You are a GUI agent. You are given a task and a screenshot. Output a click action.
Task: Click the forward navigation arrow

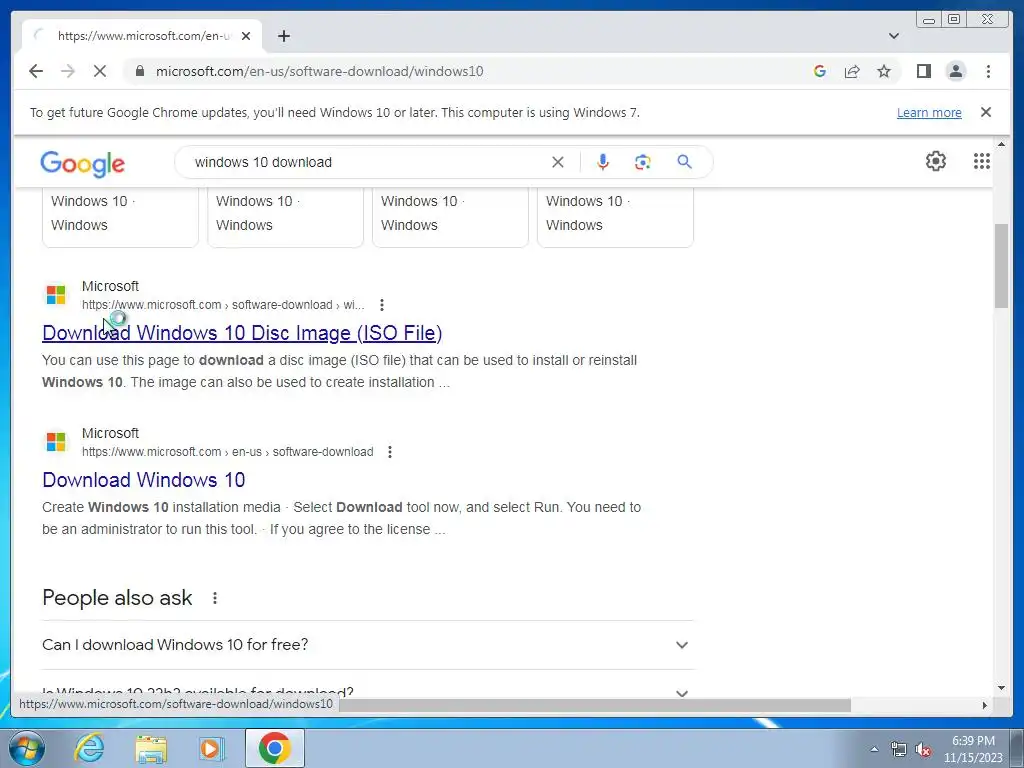tap(68, 71)
